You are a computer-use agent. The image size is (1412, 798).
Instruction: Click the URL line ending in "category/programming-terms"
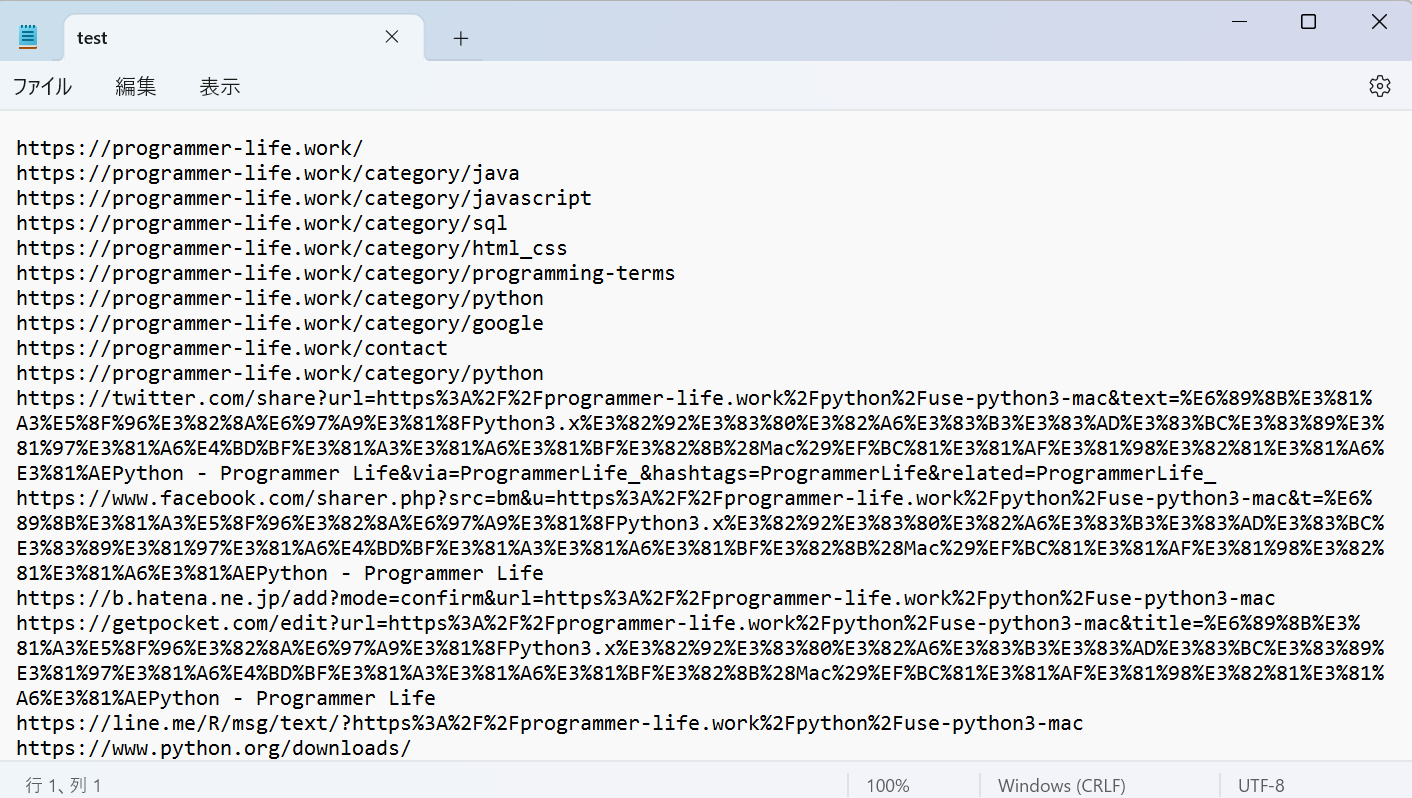pos(346,273)
